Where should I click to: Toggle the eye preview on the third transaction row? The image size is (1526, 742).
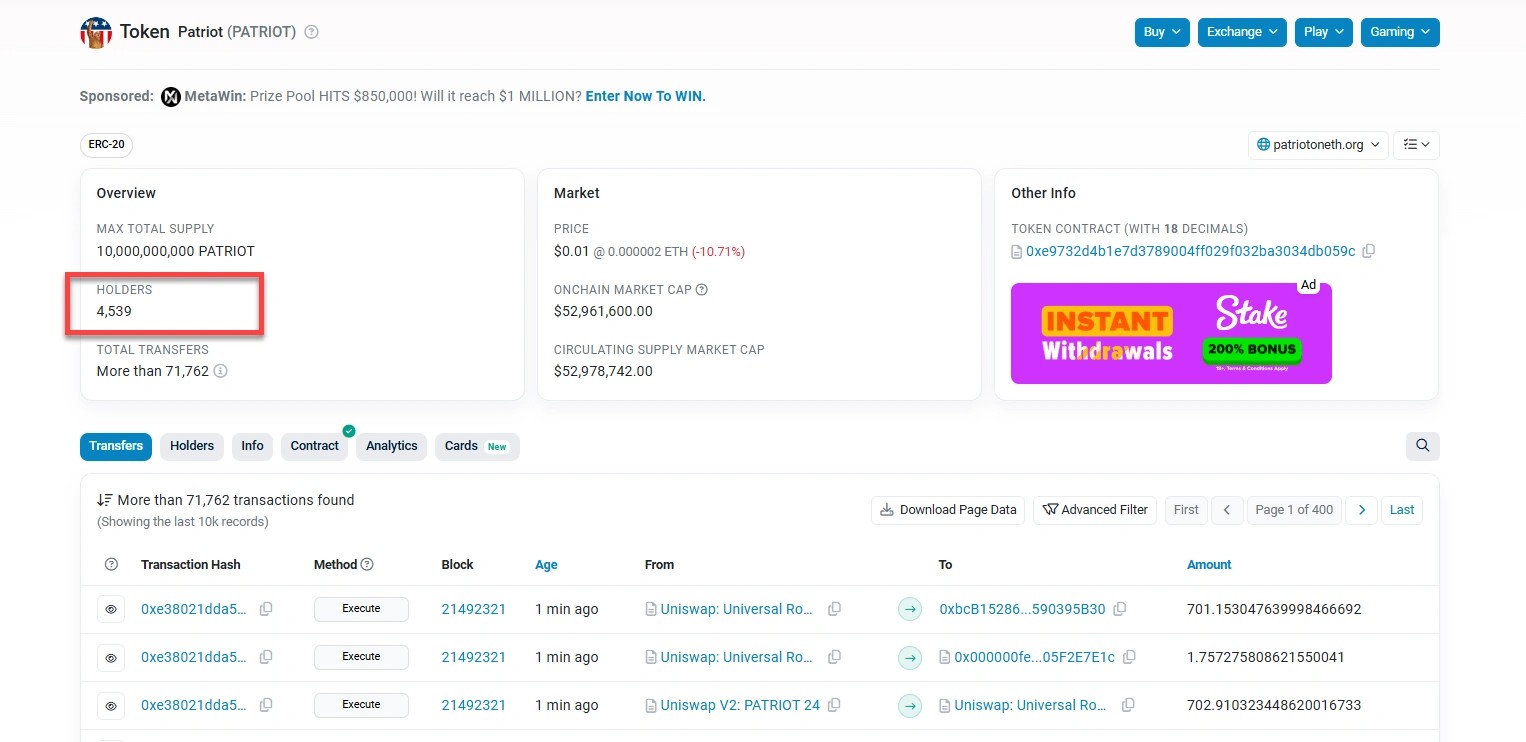tap(111, 705)
